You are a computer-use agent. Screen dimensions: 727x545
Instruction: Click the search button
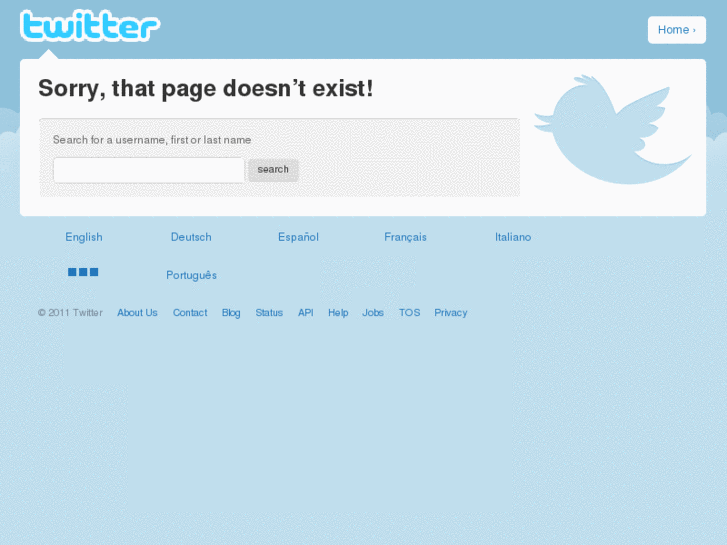pos(273,170)
